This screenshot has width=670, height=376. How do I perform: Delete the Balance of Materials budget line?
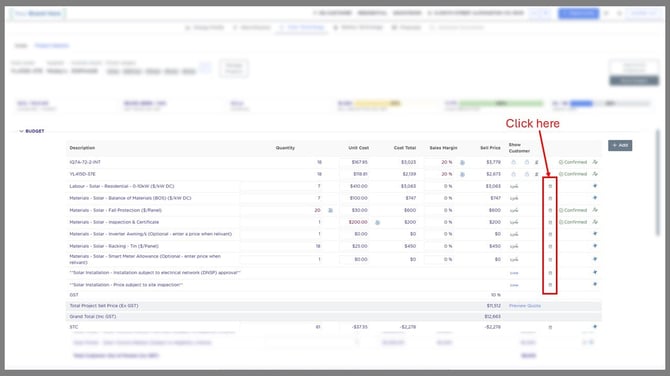click(x=550, y=198)
